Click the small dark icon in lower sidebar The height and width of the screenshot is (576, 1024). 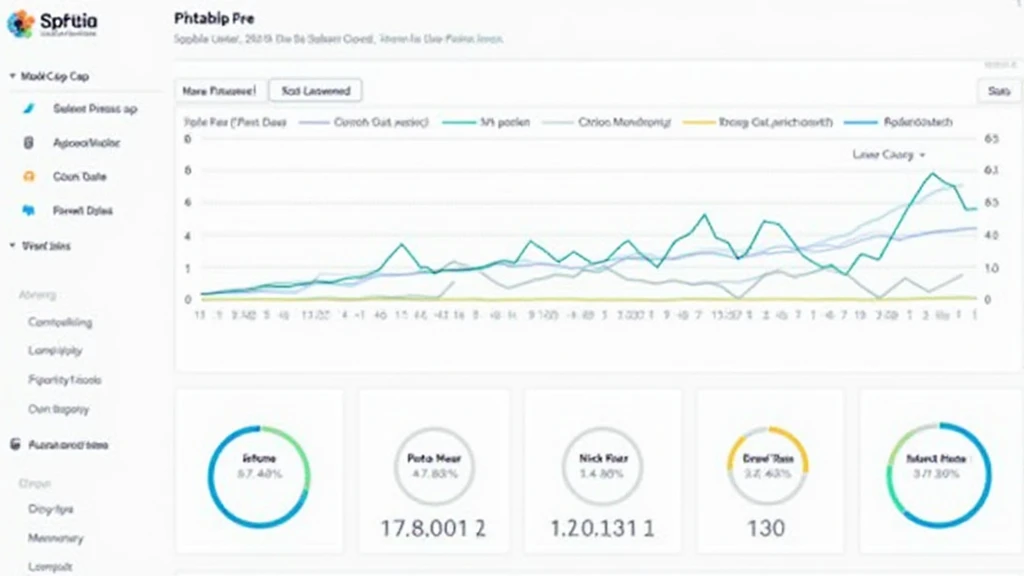(13, 445)
